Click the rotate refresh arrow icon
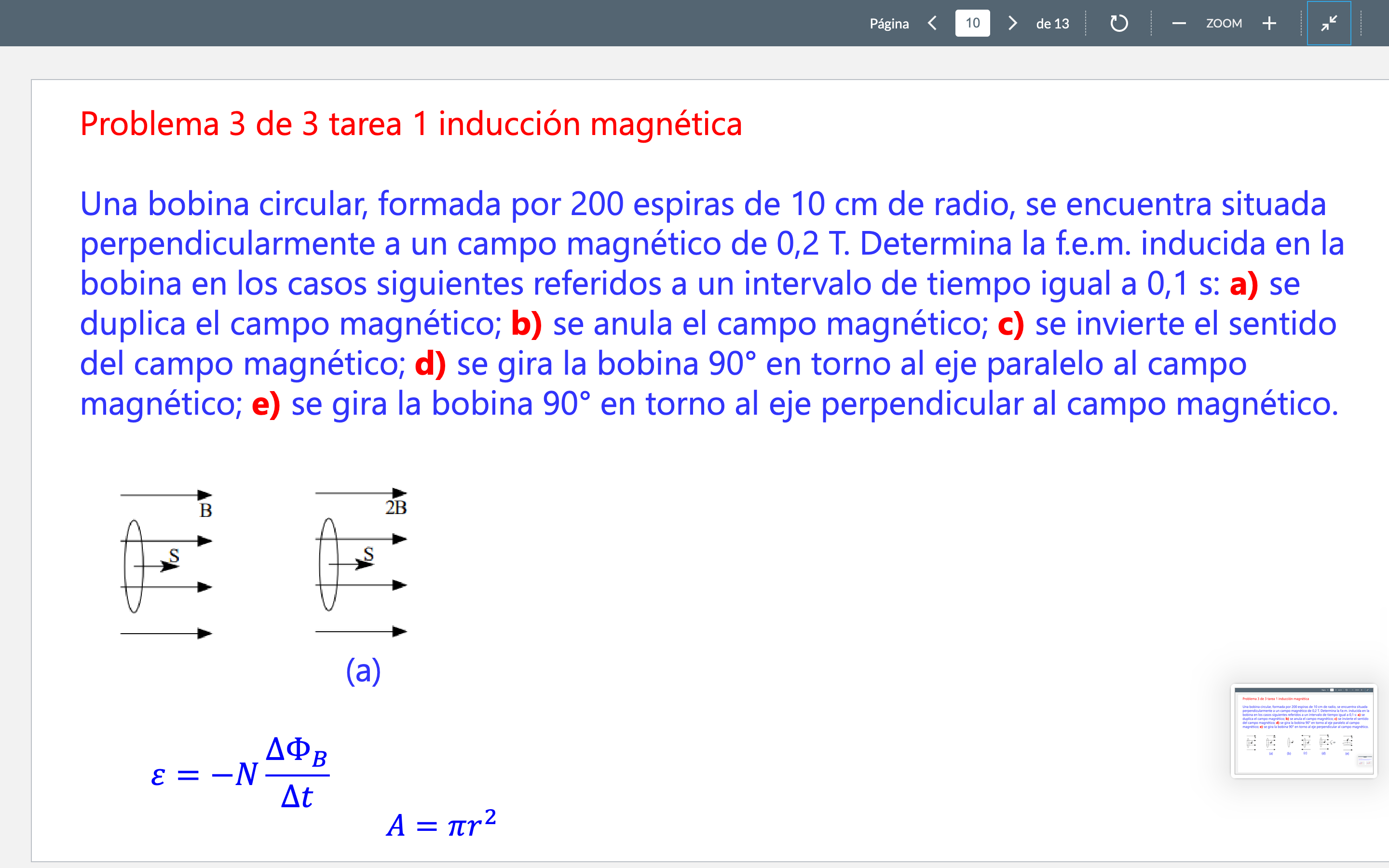 [x=1118, y=24]
